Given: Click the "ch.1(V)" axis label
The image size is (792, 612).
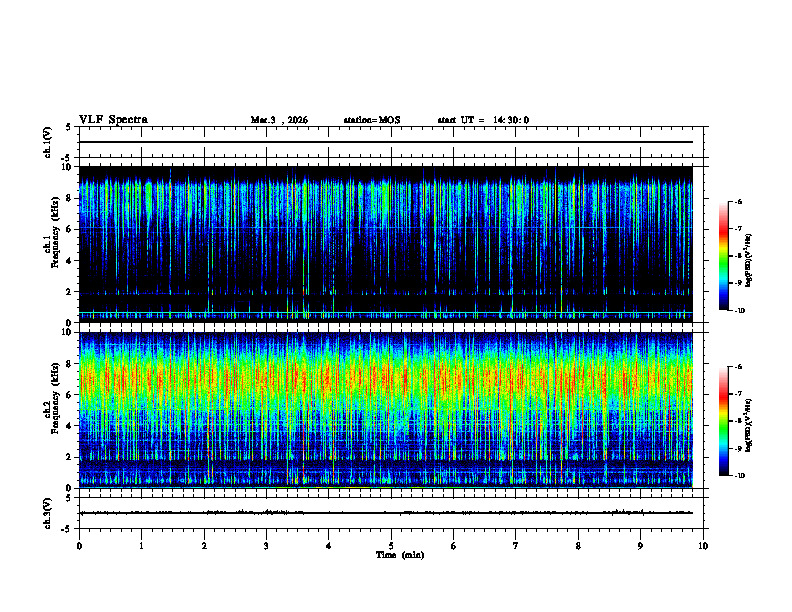Looking at the screenshot, I should [48, 142].
